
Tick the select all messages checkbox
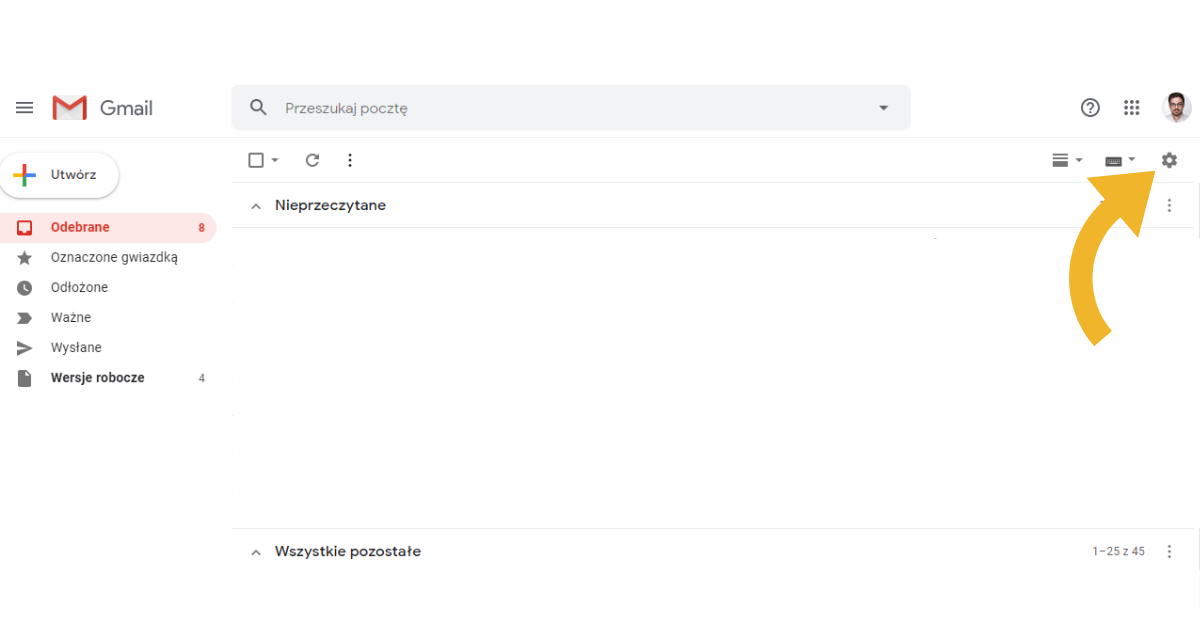[x=256, y=160]
